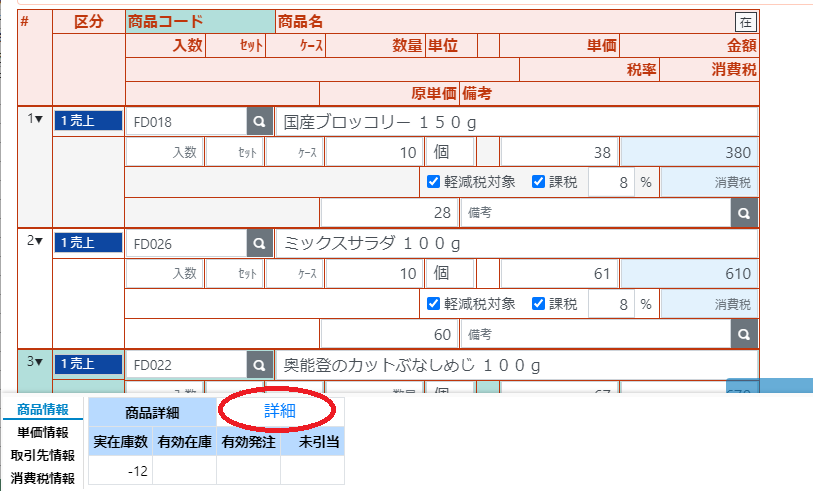Click the 消費税 field in the FD018 row

710,182
